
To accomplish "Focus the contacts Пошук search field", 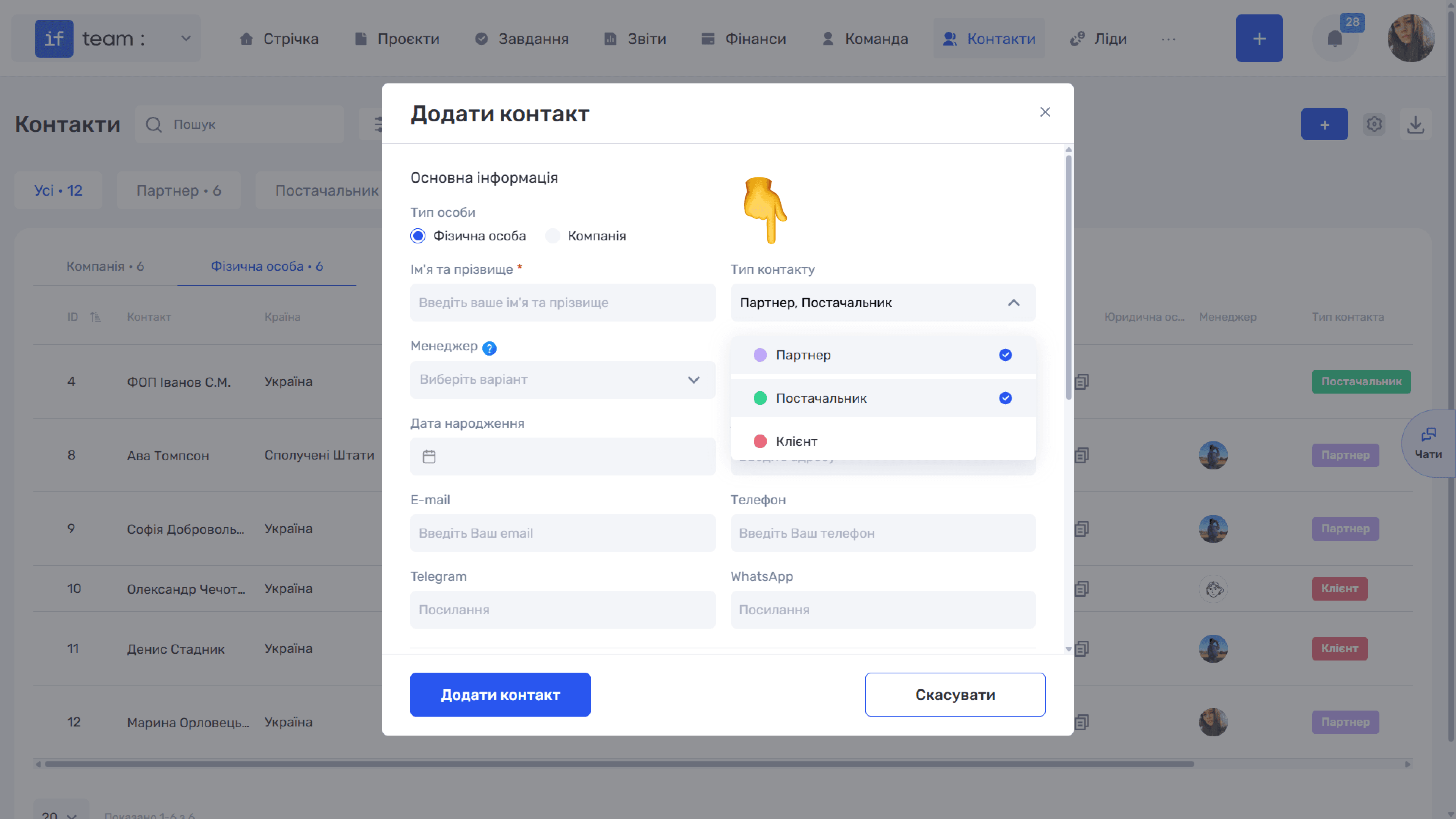I will [x=240, y=124].
